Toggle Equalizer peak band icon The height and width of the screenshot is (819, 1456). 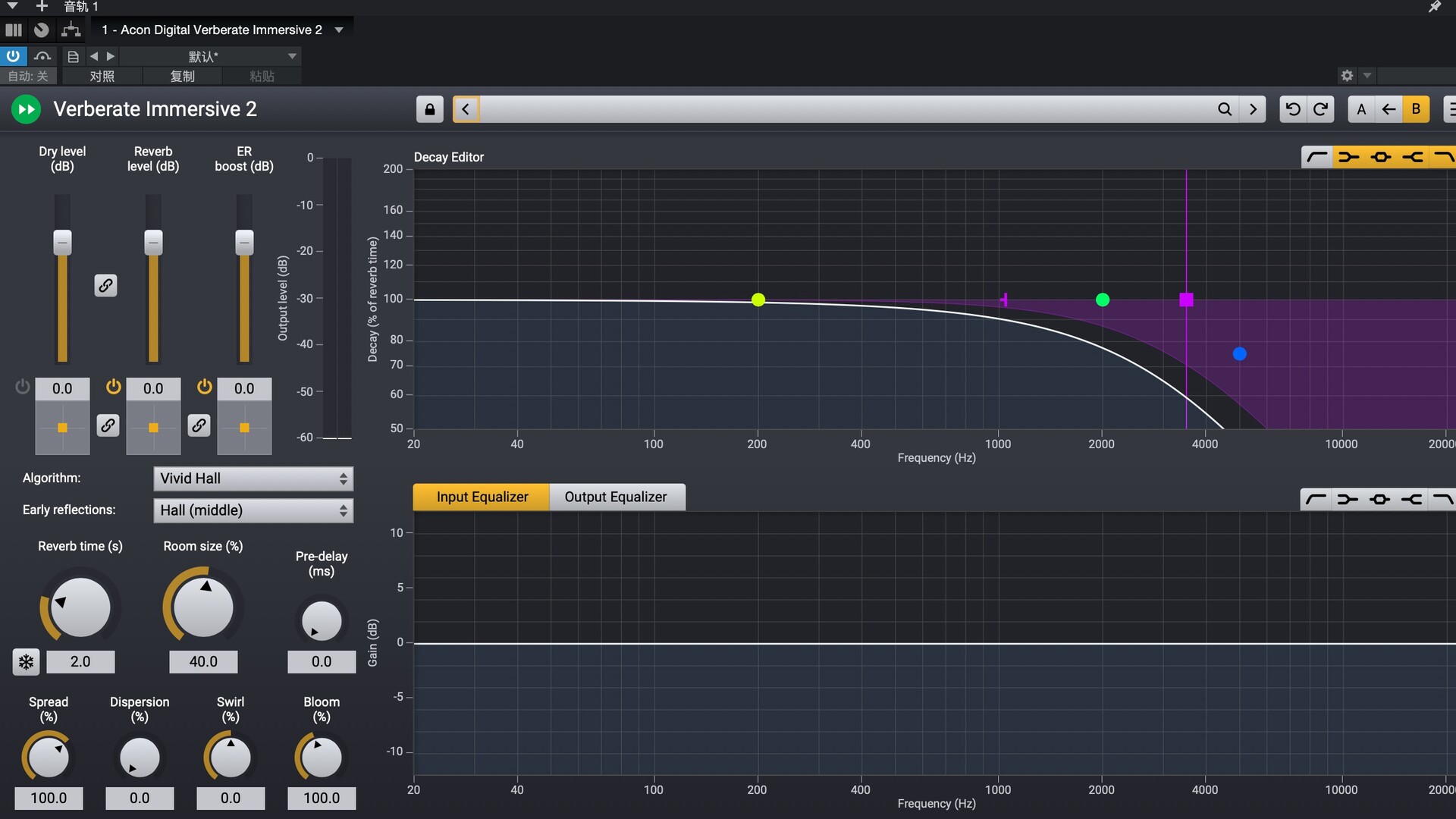pos(1380,499)
